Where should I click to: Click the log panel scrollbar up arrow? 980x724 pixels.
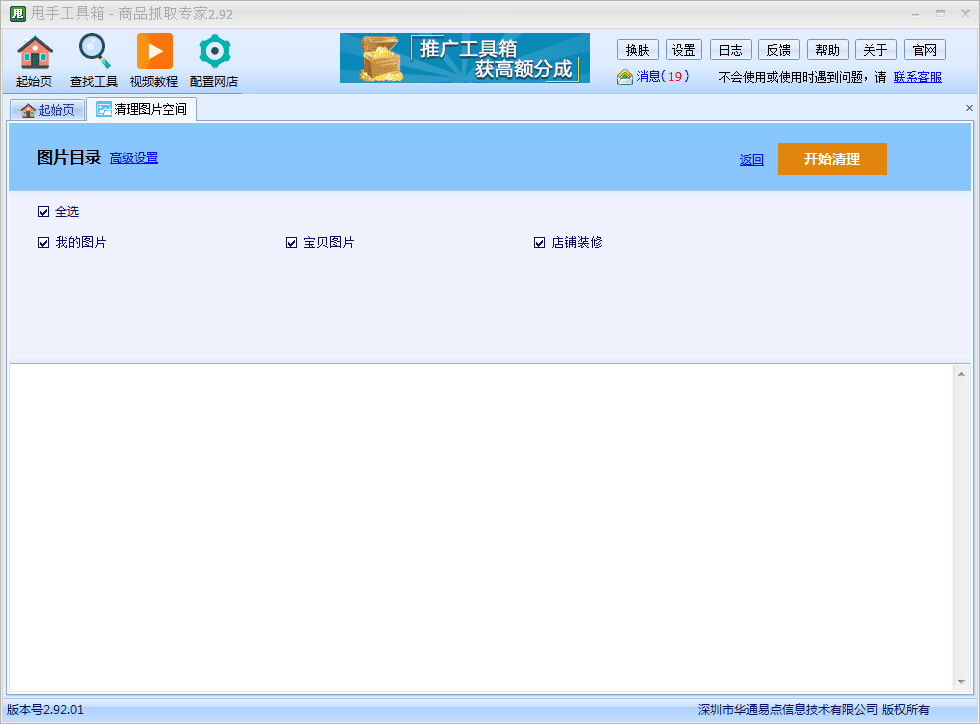click(961, 375)
